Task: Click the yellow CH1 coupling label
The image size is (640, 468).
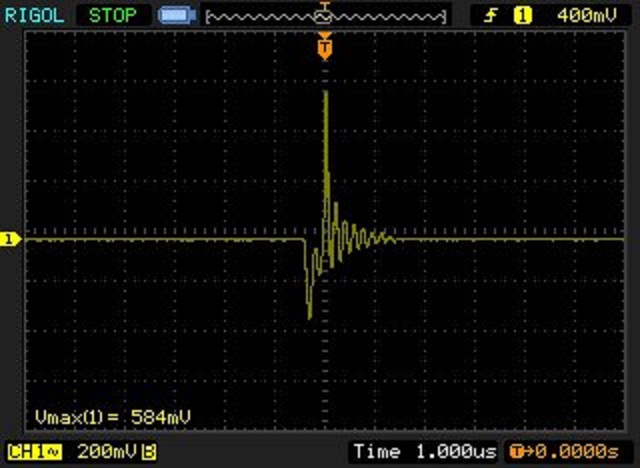Action: coord(35,452)
